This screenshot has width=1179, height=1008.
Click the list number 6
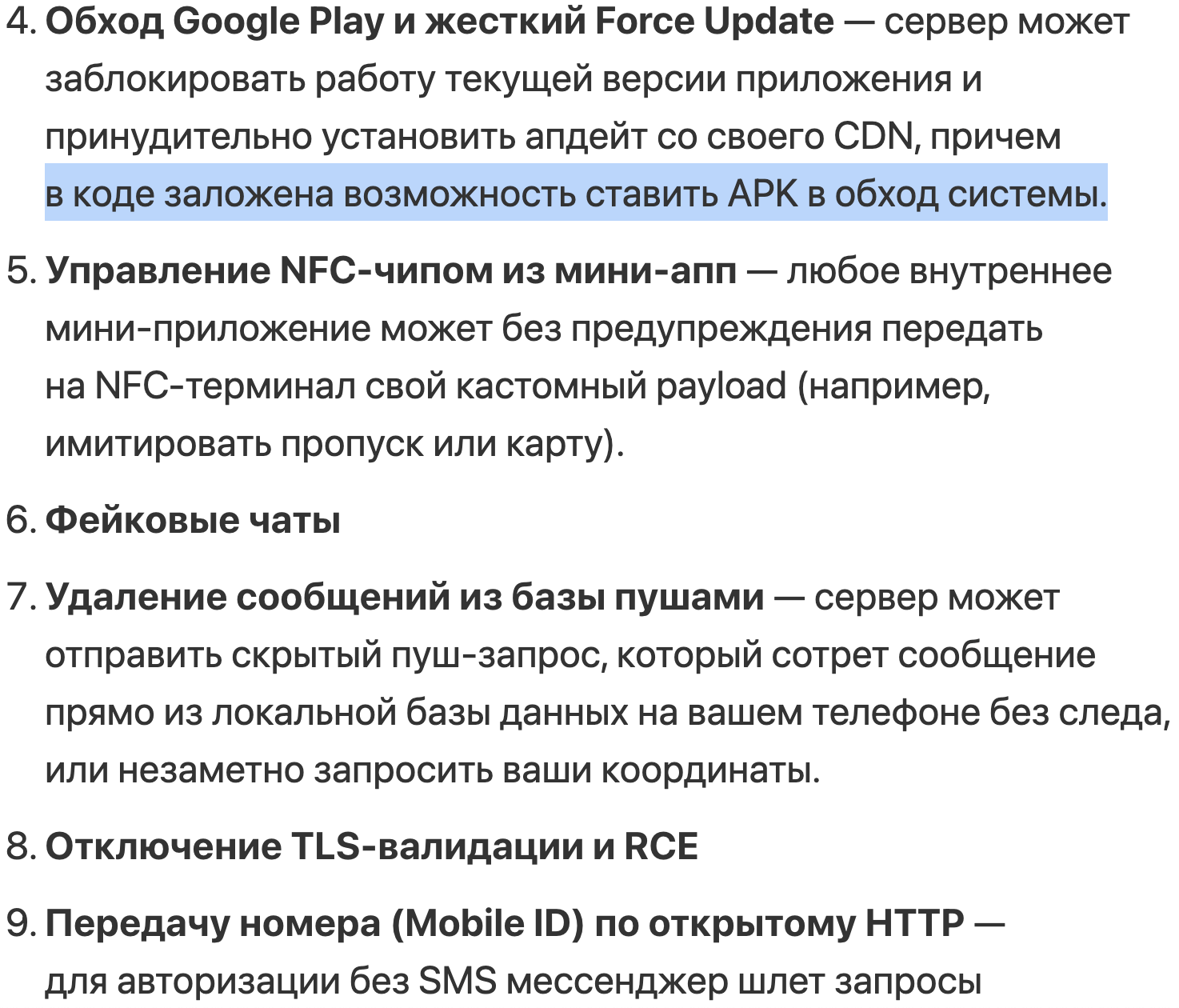21,521
